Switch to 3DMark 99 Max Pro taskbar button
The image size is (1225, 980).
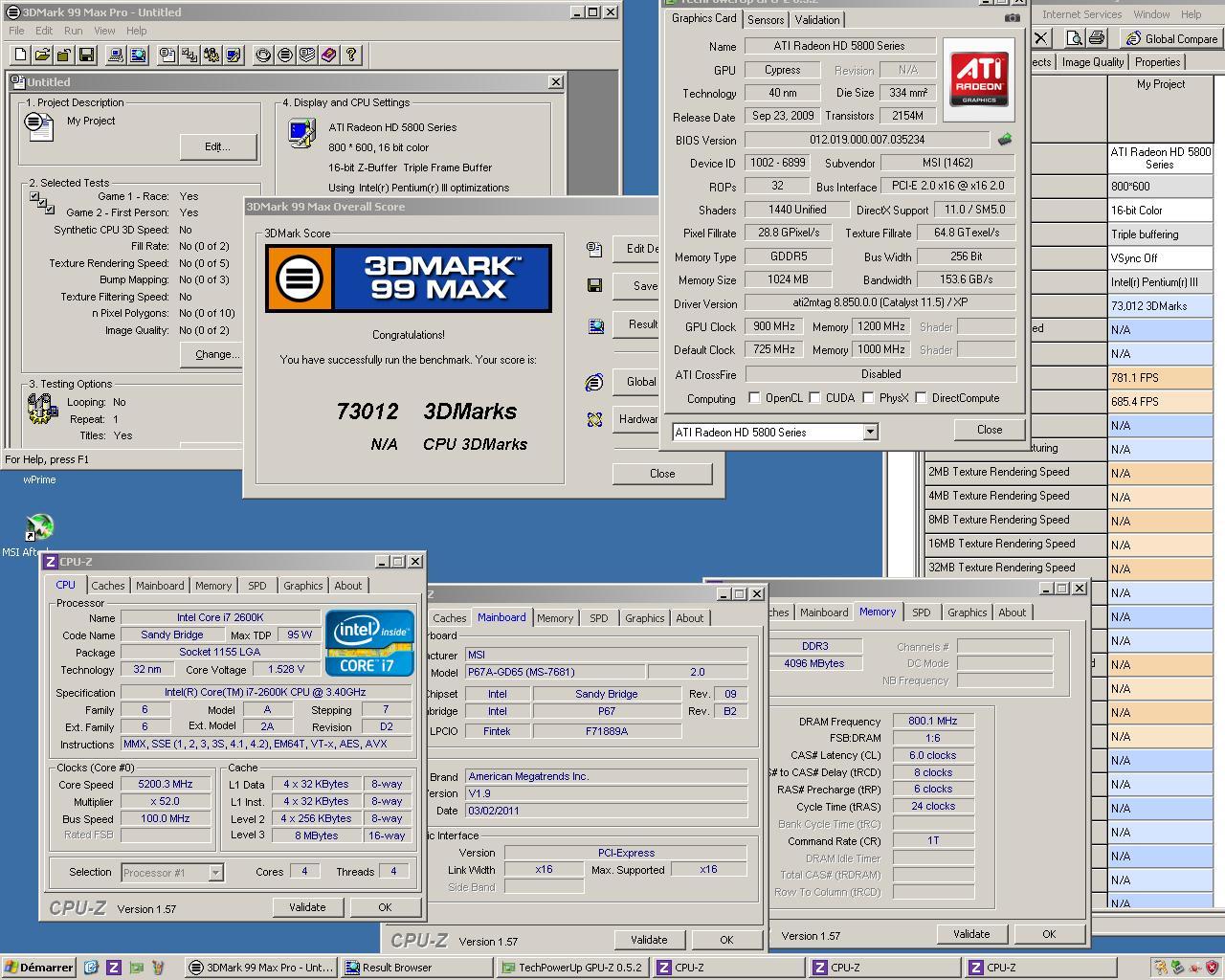[261, 968]
